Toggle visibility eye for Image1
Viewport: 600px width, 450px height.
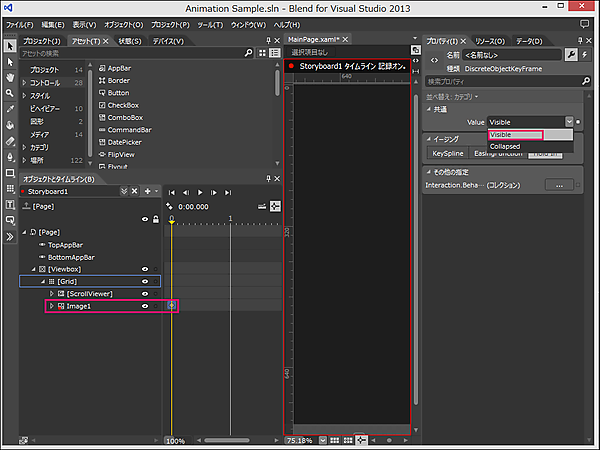(145, 306)
